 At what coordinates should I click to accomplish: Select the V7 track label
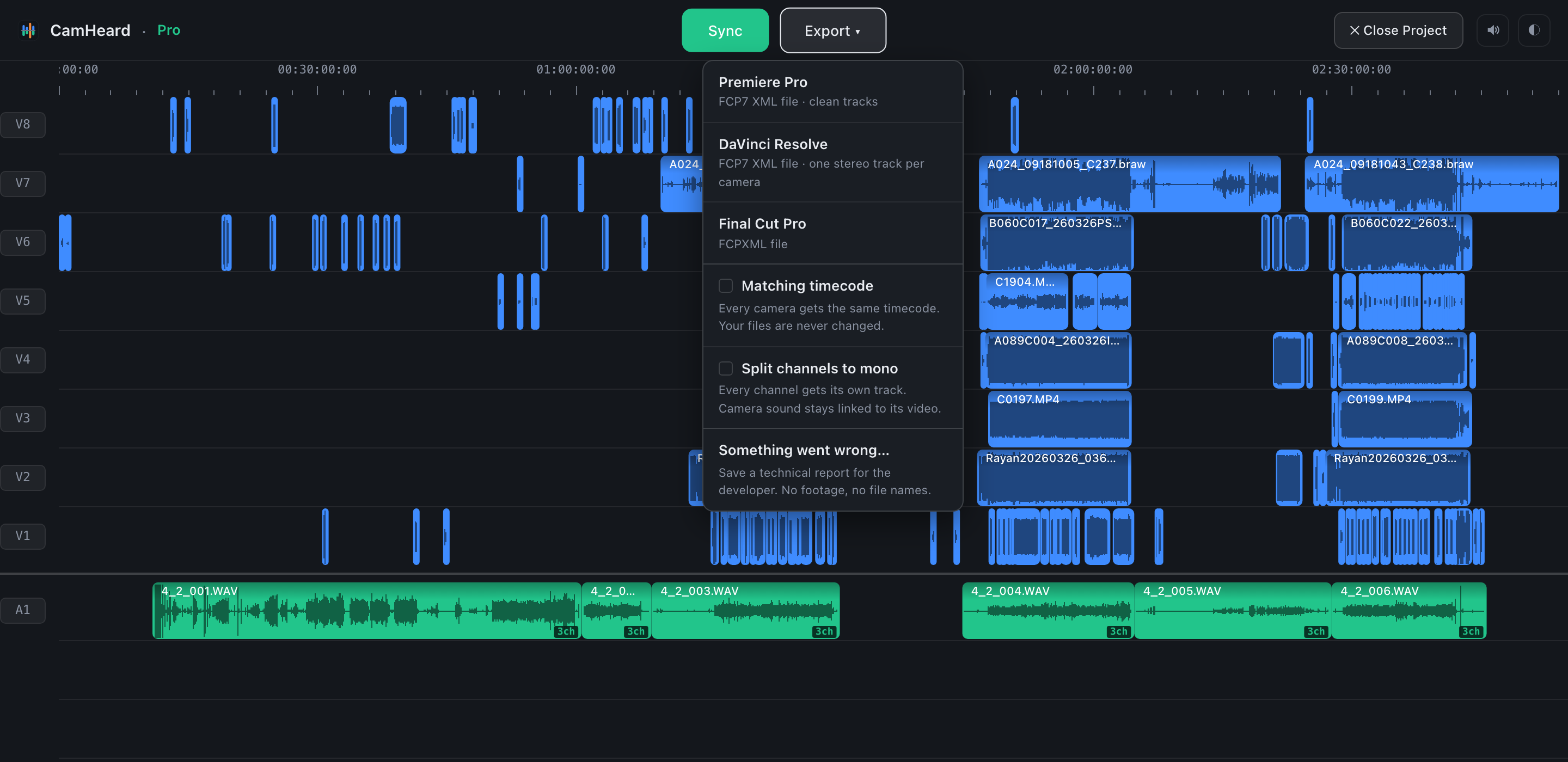22,183
